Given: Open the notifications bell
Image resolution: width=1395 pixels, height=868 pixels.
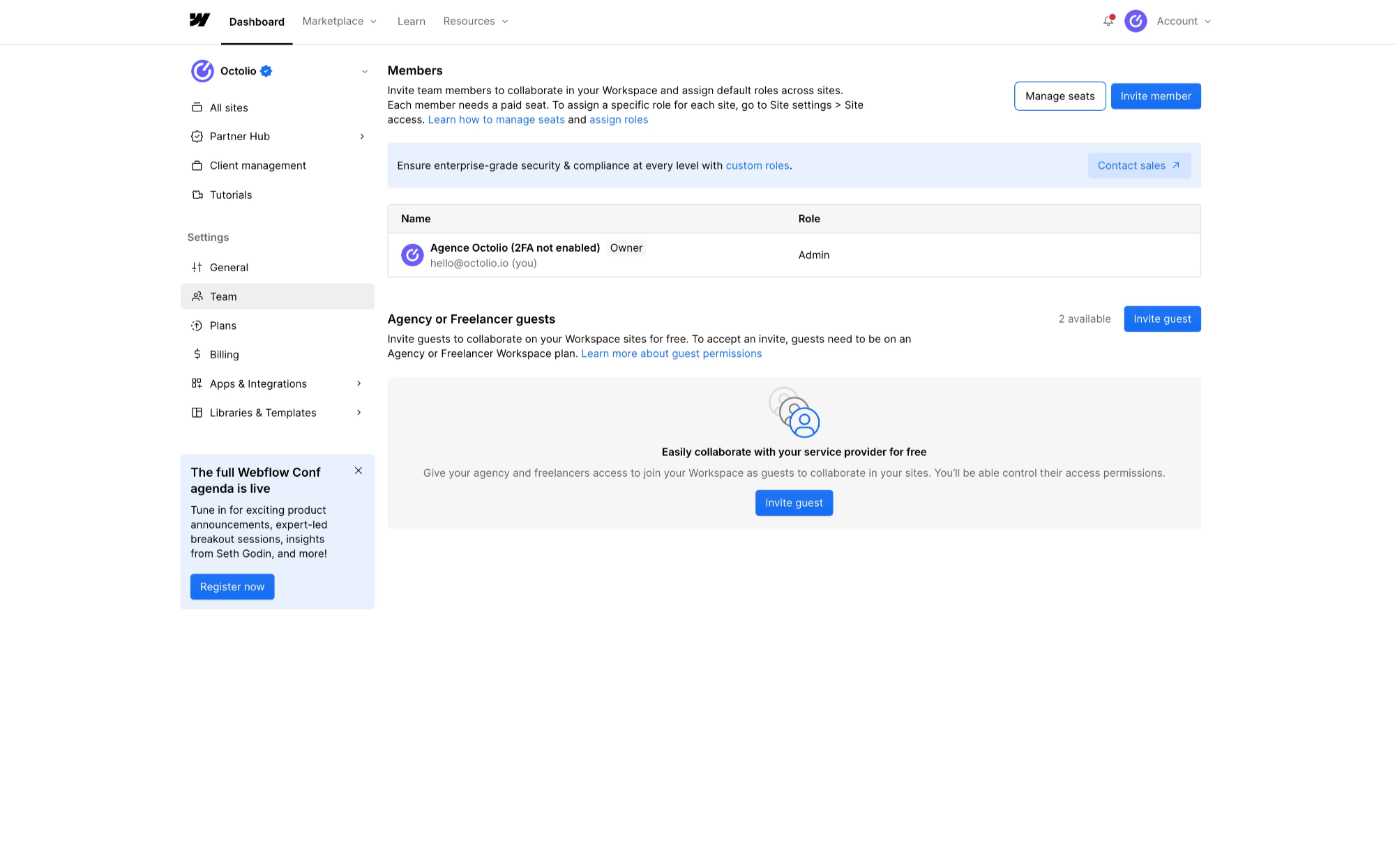Looking at the screenshot, I should coord(1108,21).
